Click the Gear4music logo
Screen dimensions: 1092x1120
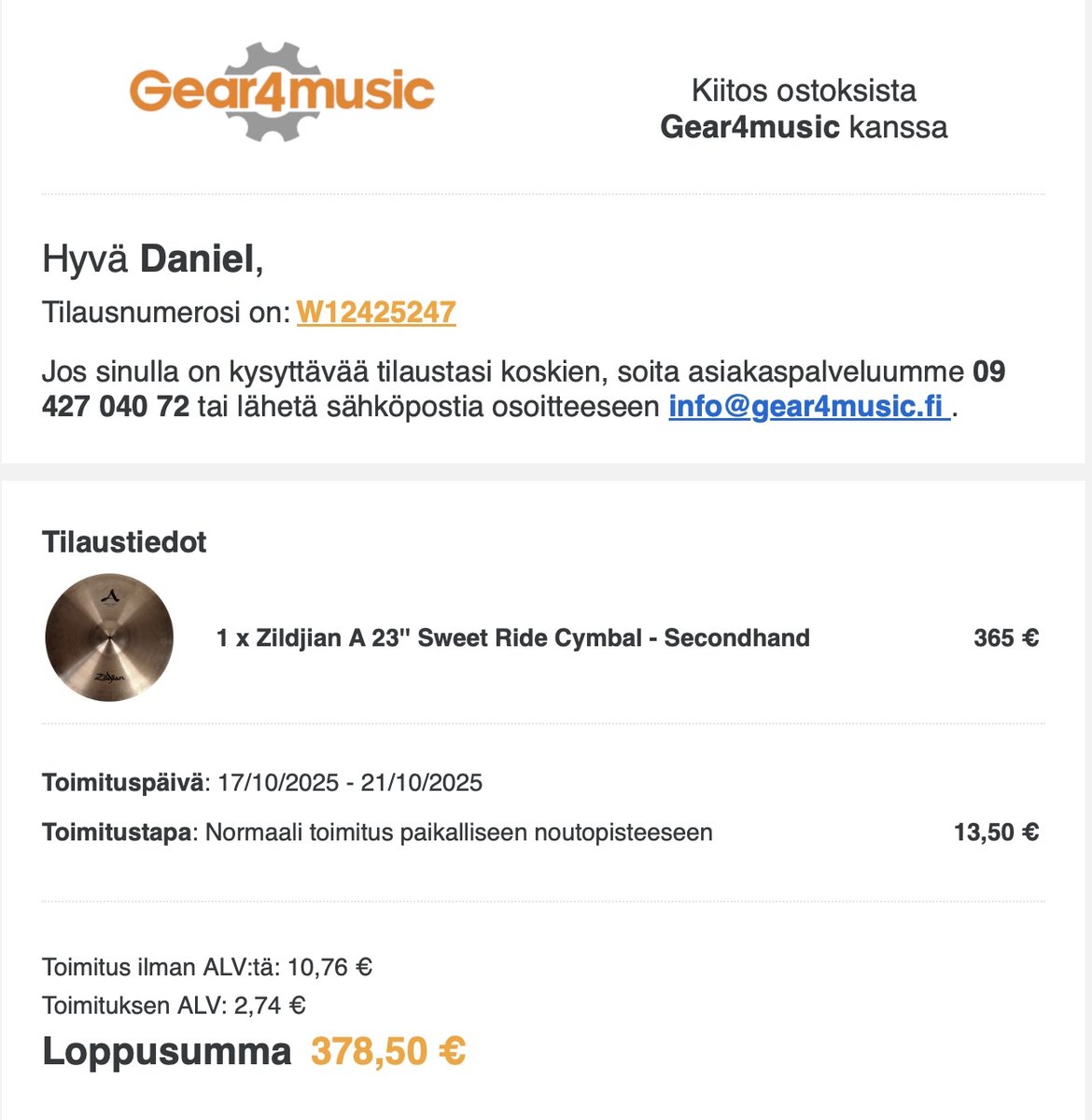tap(282, 91)
